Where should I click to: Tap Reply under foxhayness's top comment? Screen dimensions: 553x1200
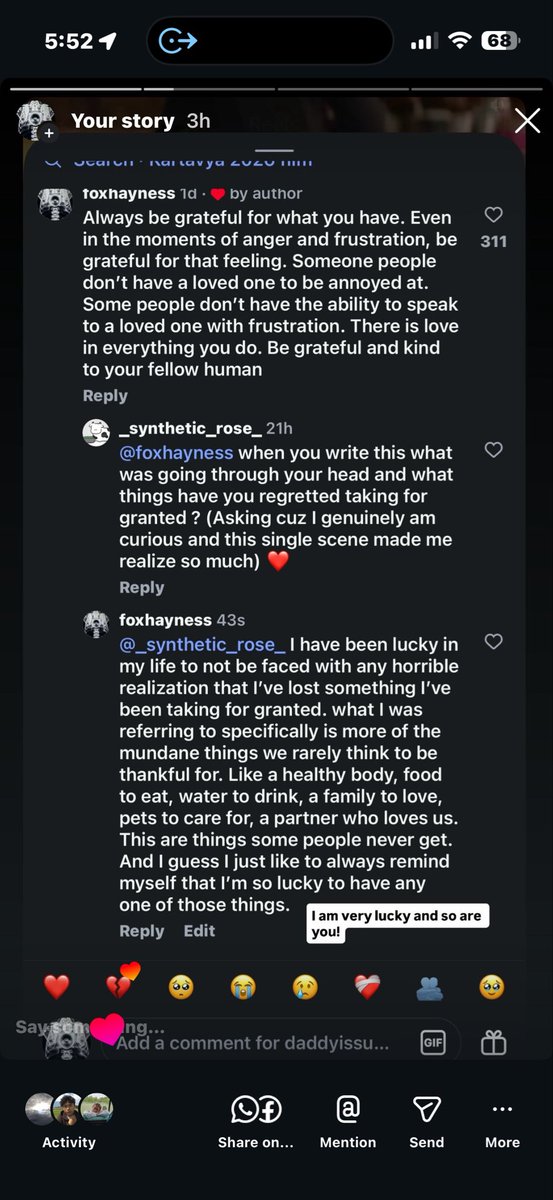105,396
